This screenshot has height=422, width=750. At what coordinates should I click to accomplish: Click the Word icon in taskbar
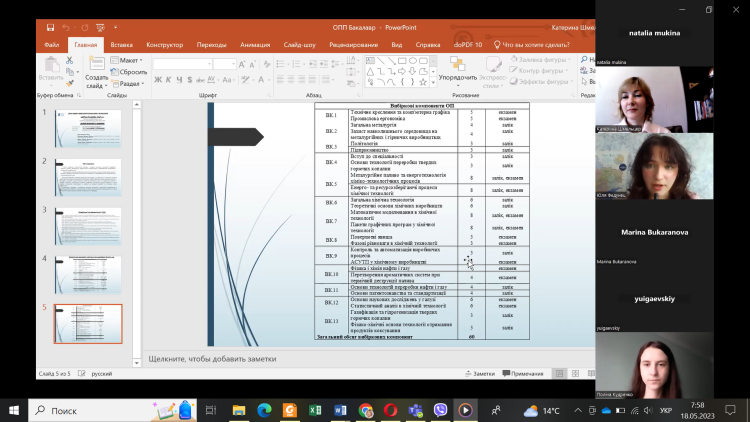339,410
